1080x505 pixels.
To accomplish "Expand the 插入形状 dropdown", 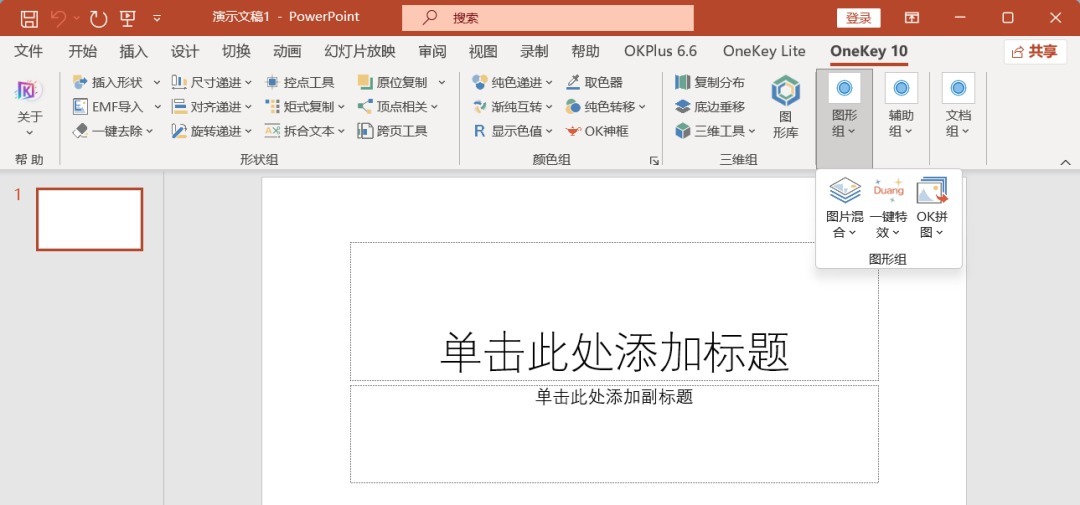I will click(x=157, y=82).
